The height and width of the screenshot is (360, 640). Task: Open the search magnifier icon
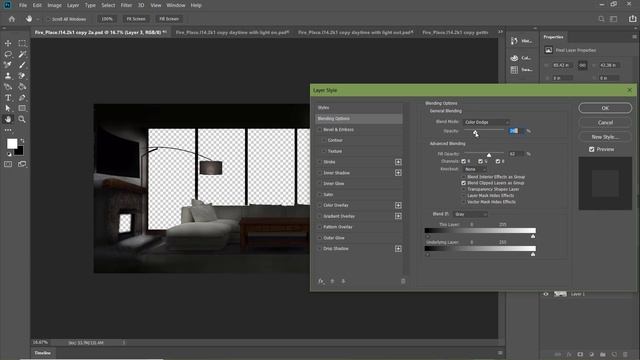[x=601, y=19]
